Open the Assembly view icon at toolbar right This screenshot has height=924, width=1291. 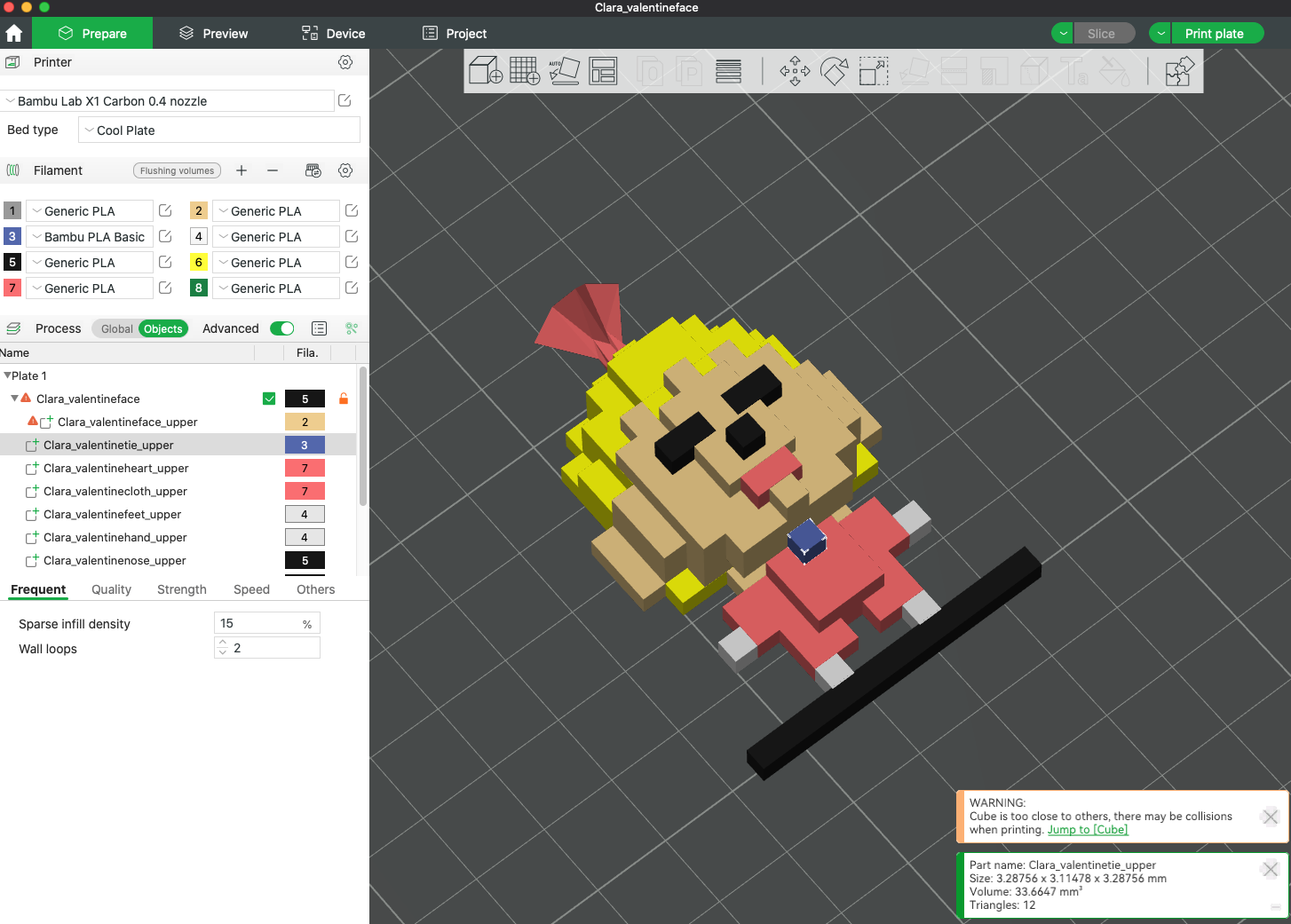click(x=1179, y=71)
